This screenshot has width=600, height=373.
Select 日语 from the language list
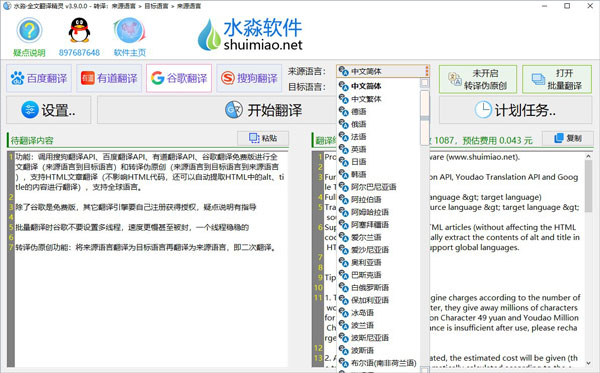pyautogui.click(x=378, y=162)
